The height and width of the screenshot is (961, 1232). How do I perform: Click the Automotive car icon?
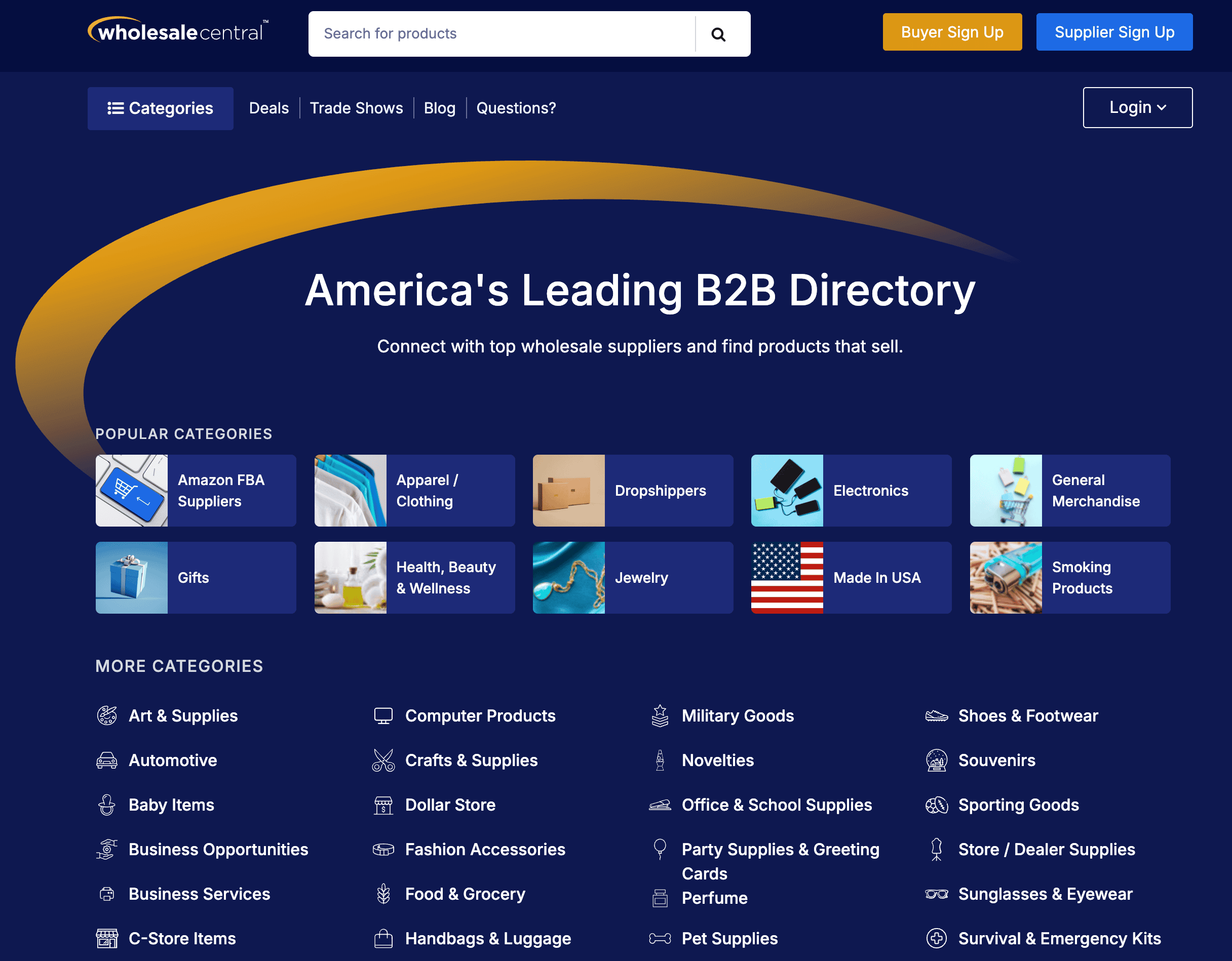pyautogui.click(x=106, y=760)
